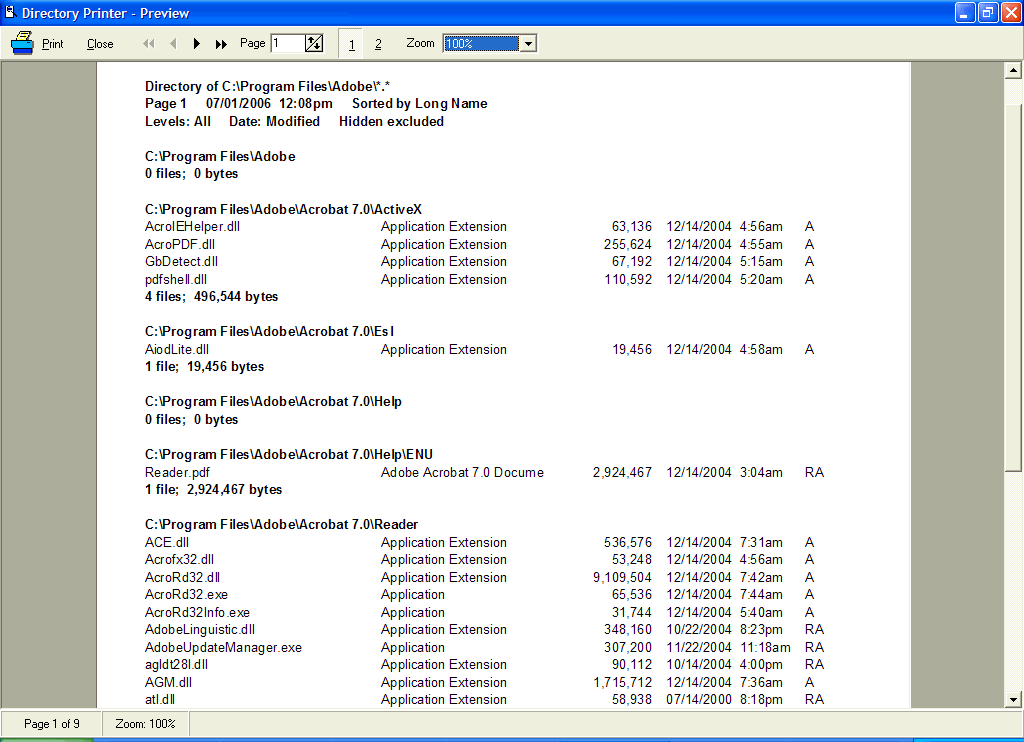The height and width of the screenshot is (742, 1024).
Task: Jump to the last page arrow
Action: tap(221, 44)
